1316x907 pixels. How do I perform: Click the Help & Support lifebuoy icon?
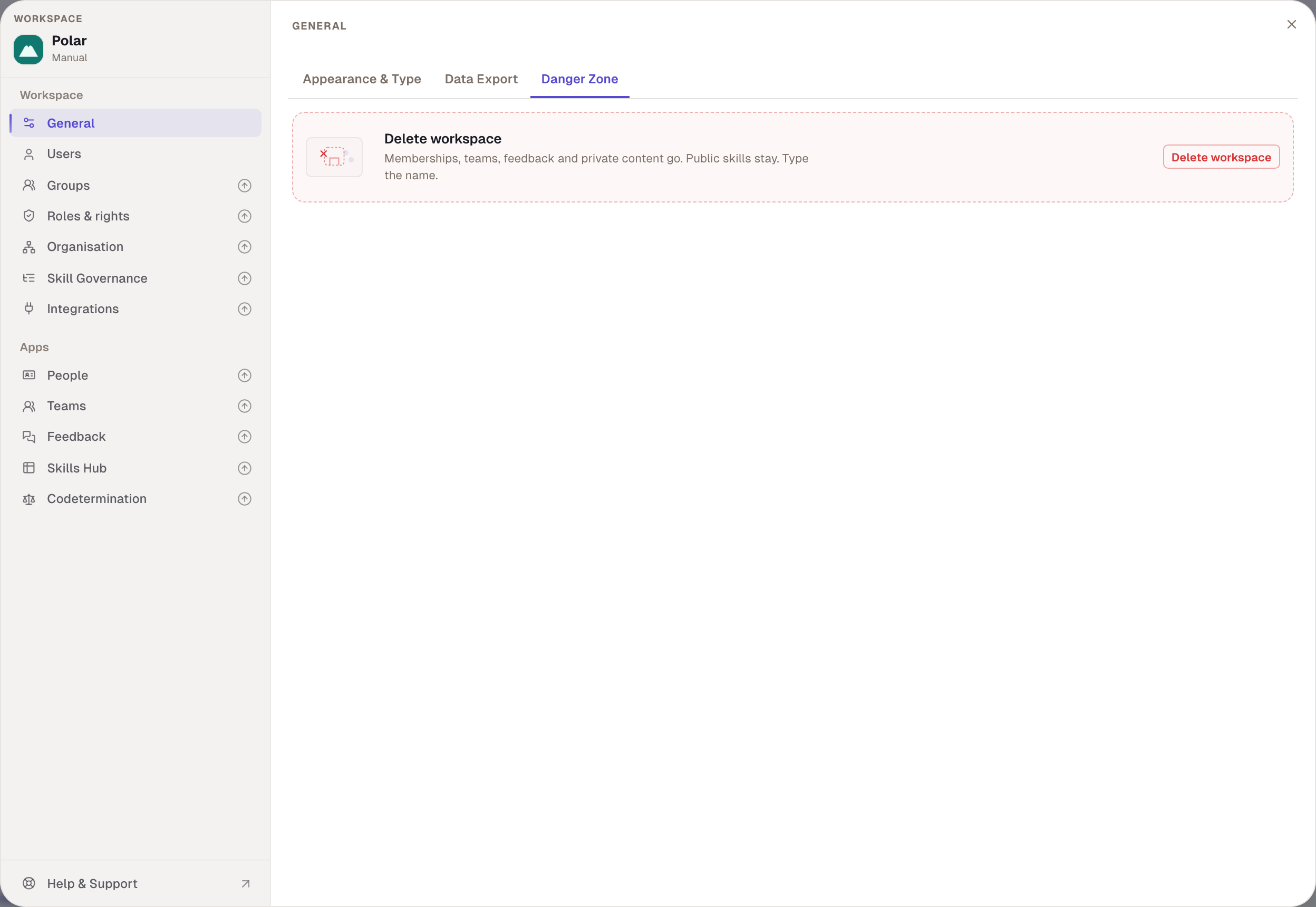pos(29,883)
